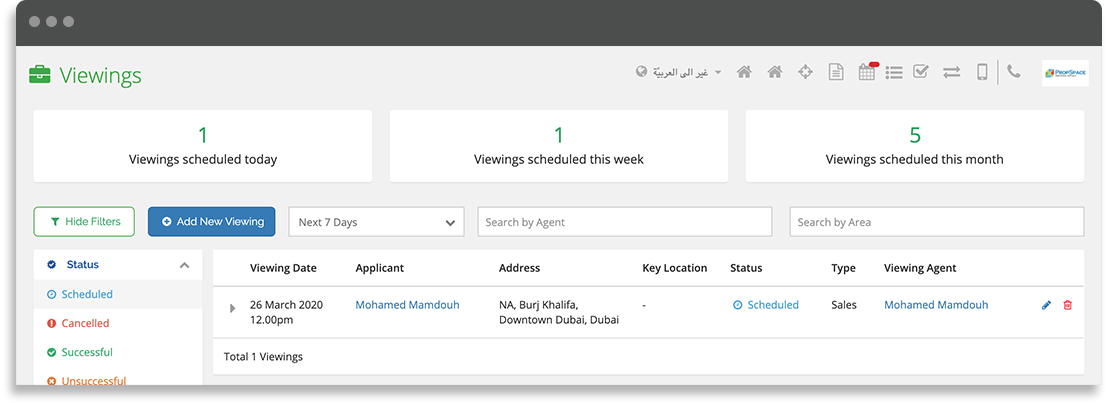Open applicant Mohamed Mamdouh link
The height and width of the screenshot is (403, 1118).
pos(407,305)
